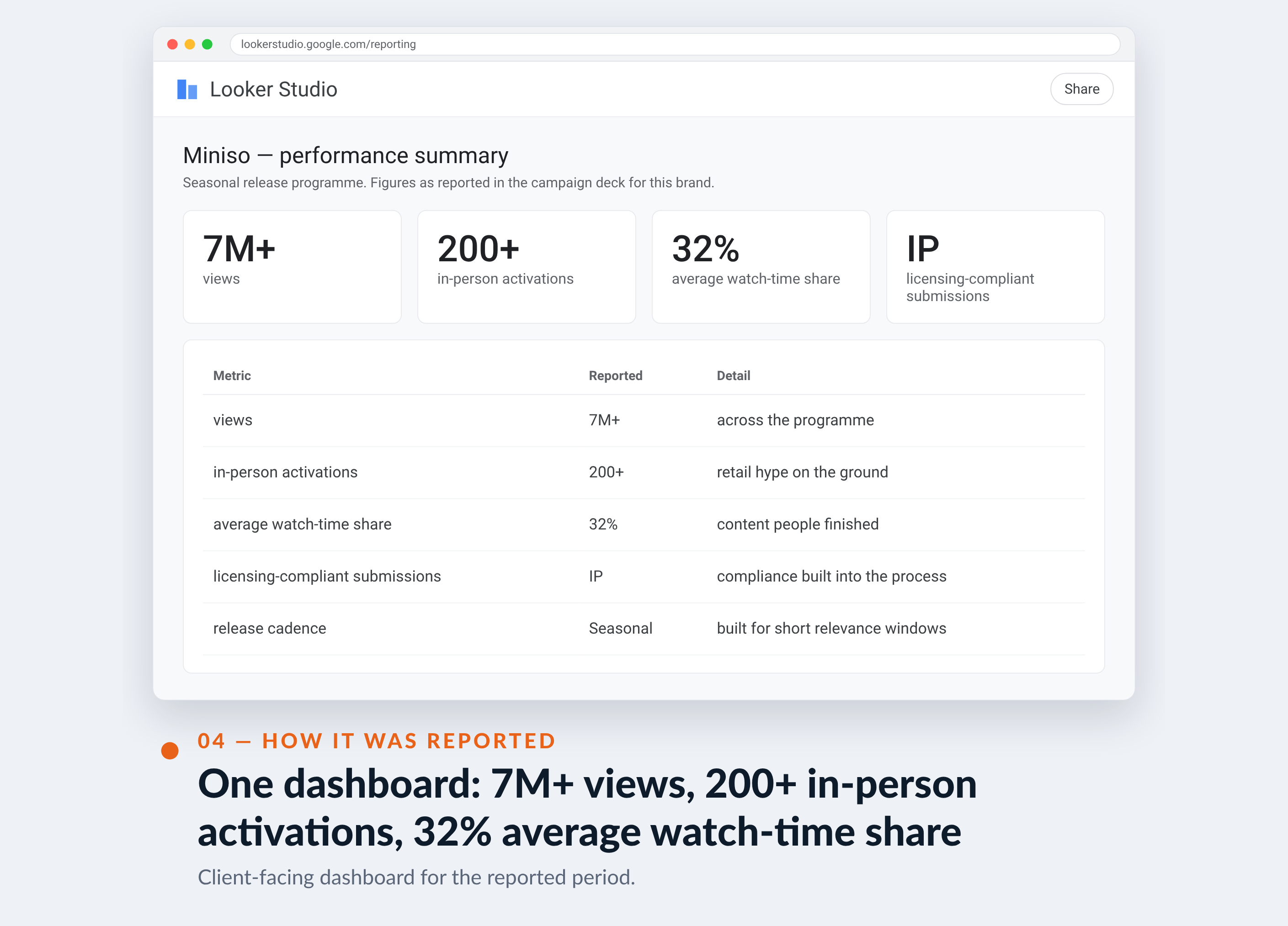The image size is (1288, 926).
Task: Click the yellow minimize window dot
Action: pos(190,44)
